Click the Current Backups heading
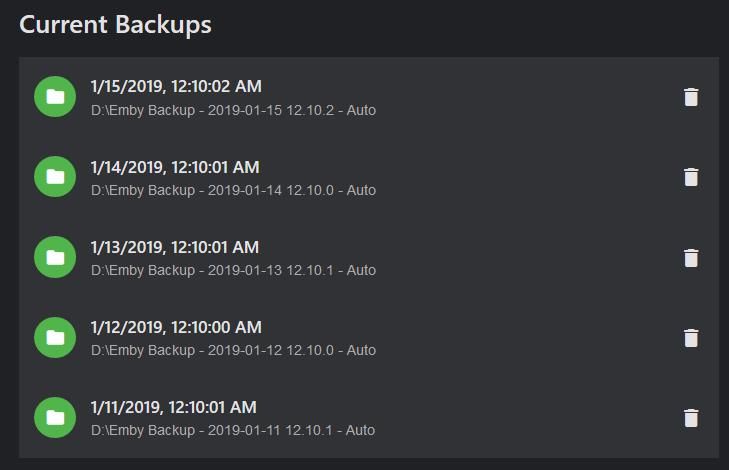 (x=115, y=25)
